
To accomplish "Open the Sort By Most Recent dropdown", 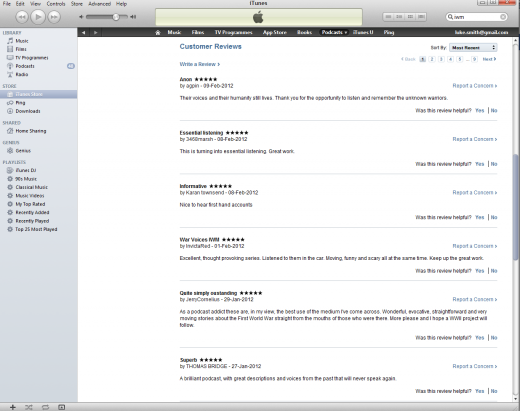I will click(473, 48).
